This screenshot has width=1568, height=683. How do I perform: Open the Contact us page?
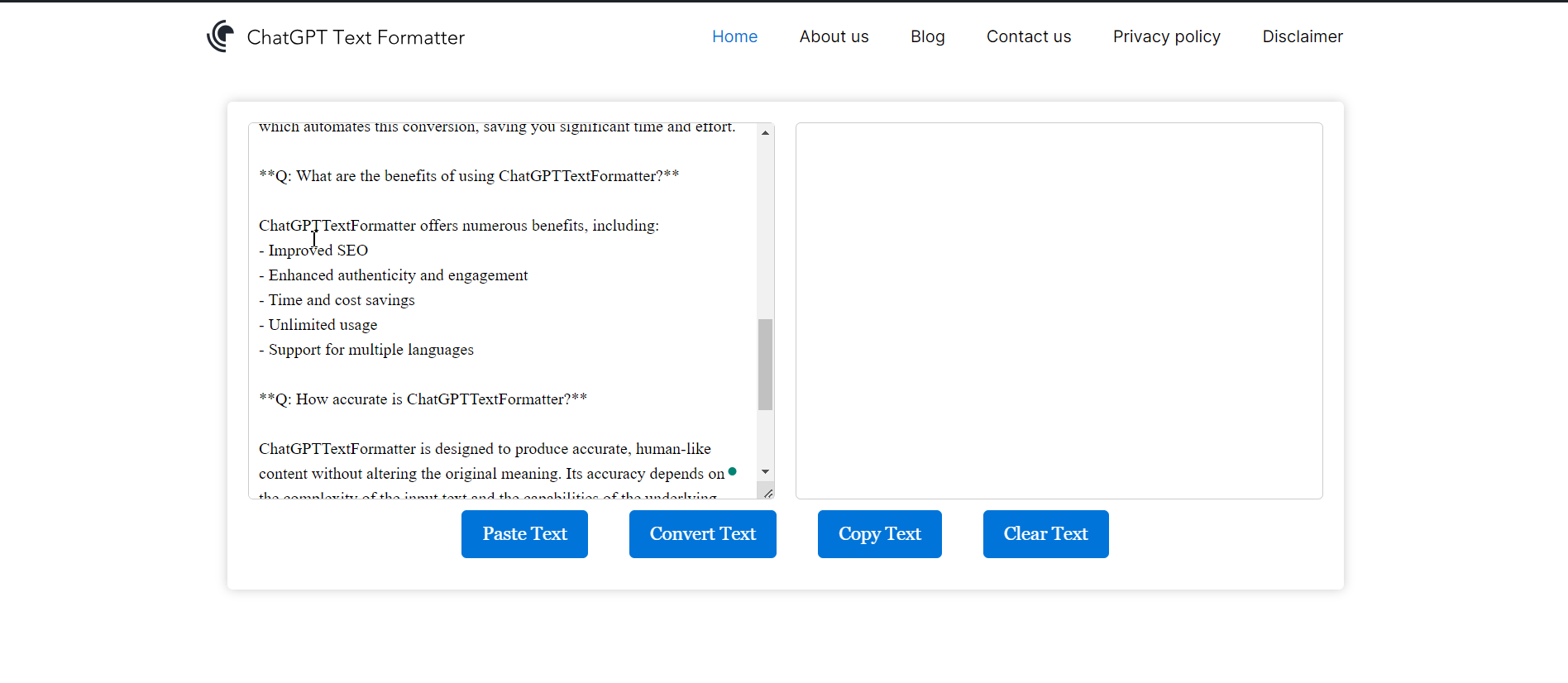1028,36
